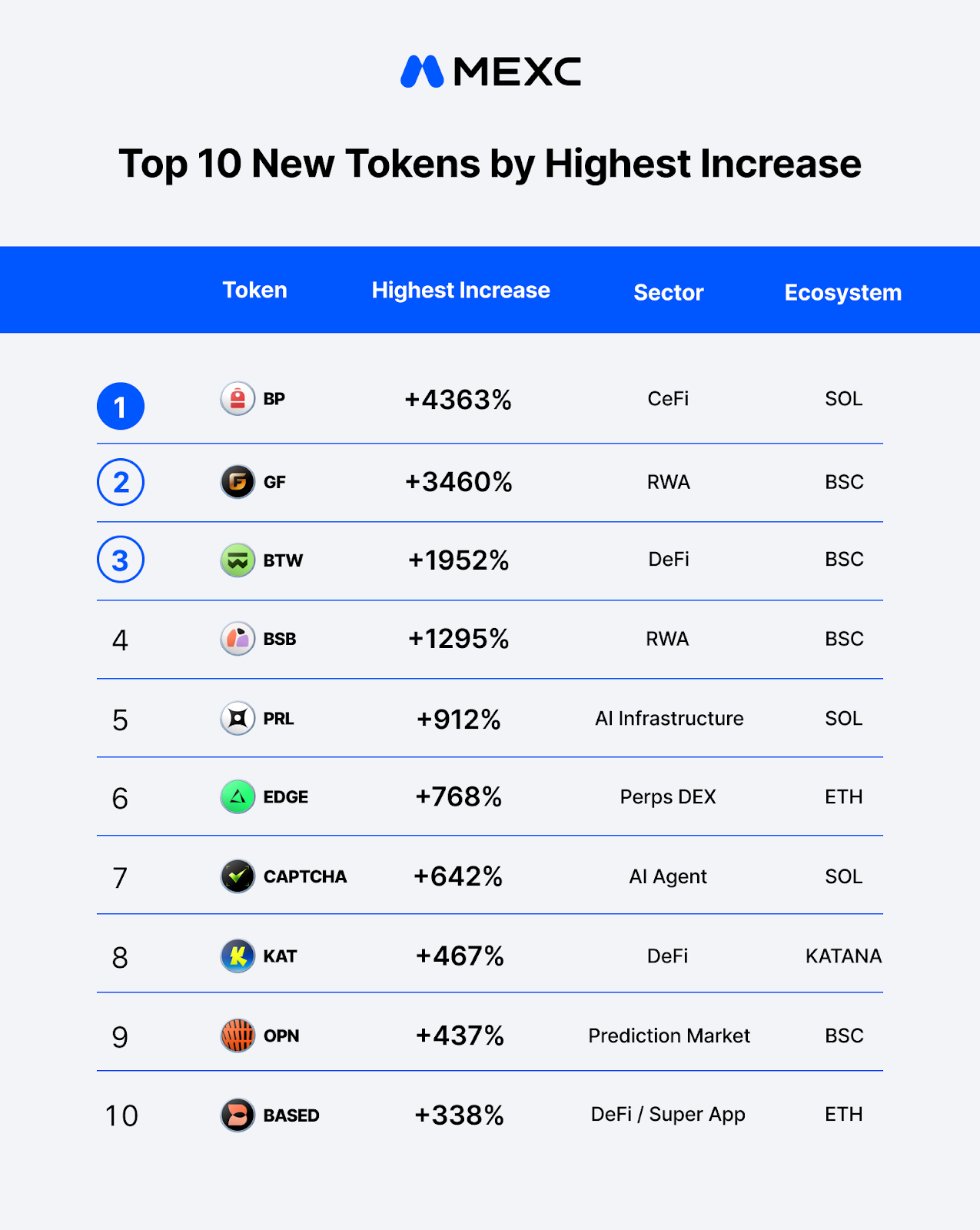Click the rank 3 outlined badge
The image size is (980, 1230).
pyautogui.click(x=121, y=560)
